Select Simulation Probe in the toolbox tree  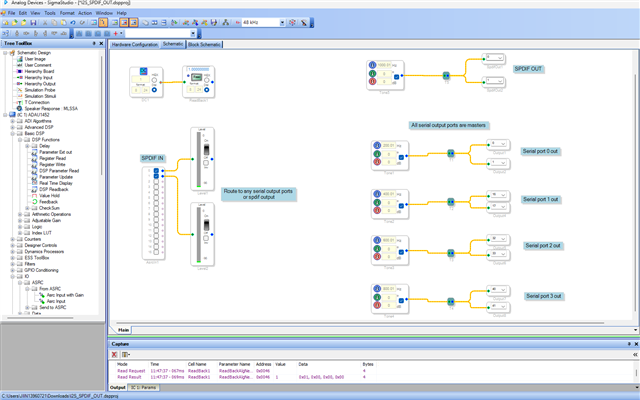pyautogui.click(x=40, y=90)
